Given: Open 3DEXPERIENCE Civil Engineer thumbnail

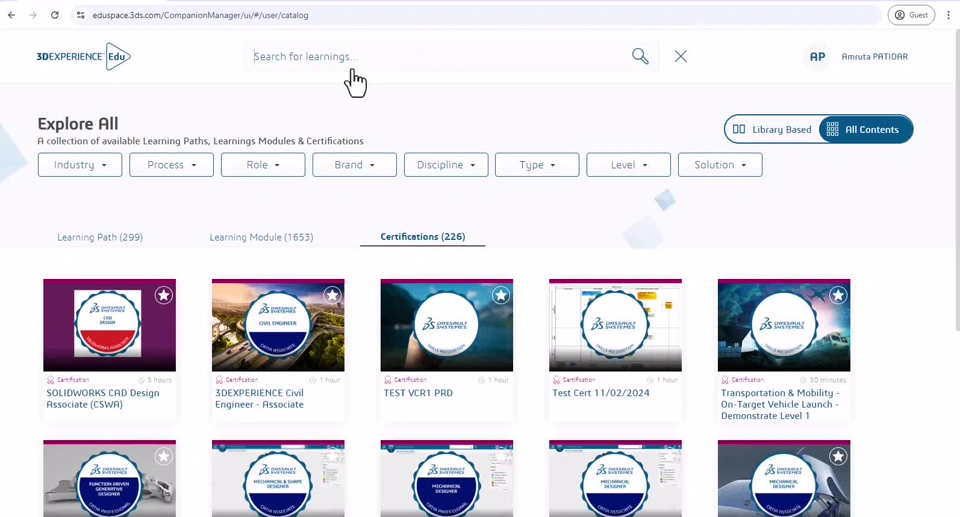Looking at the screenshot, I should (278, 325).
